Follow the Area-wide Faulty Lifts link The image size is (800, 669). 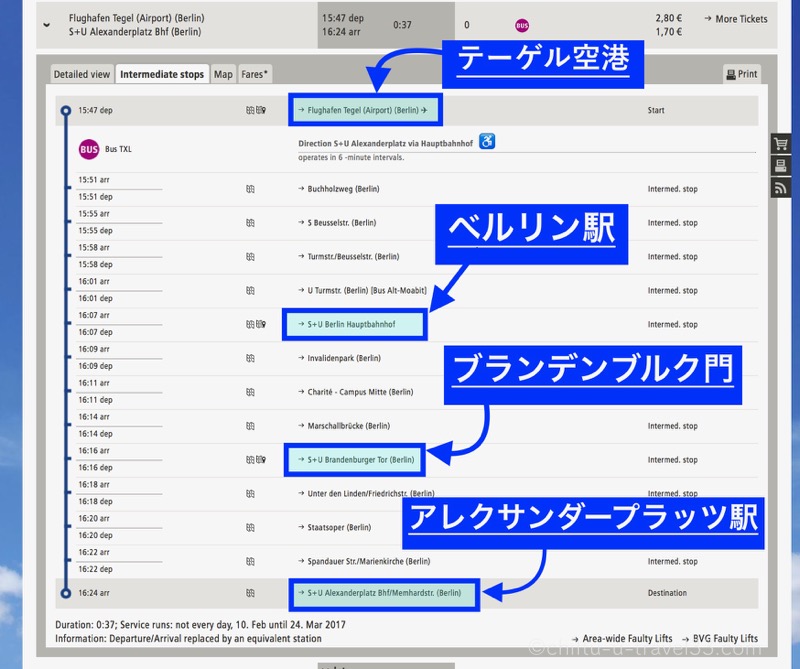point(622,638)
